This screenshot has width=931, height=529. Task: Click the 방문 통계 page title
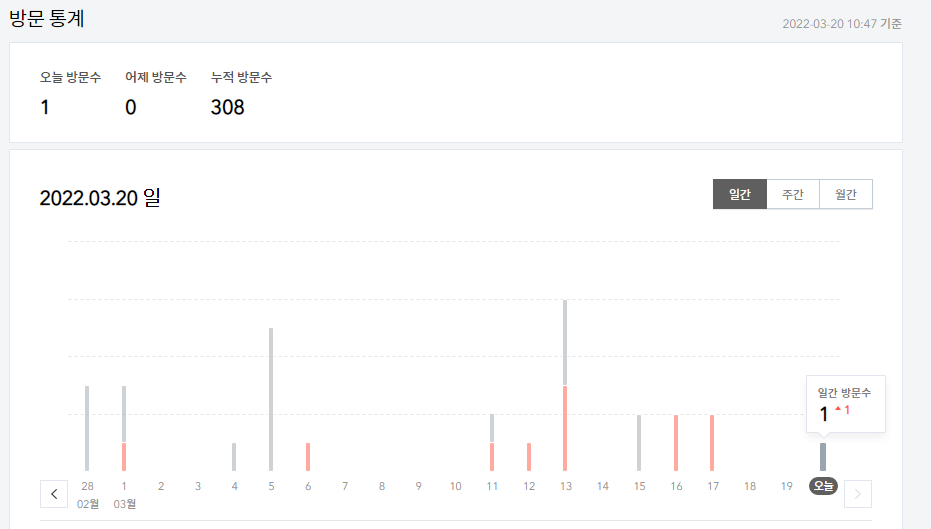tap(47, 18)
